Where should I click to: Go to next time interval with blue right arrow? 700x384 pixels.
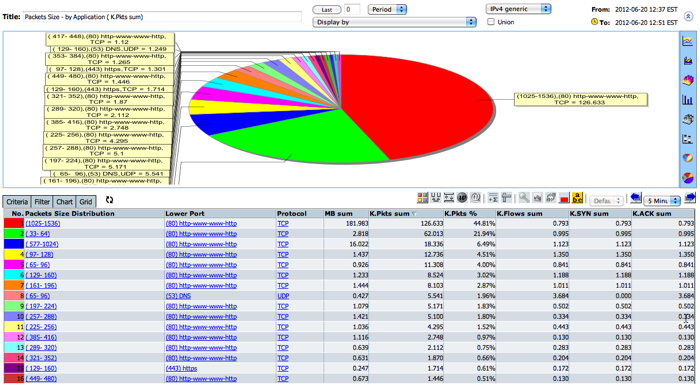[x=690, y=198]
